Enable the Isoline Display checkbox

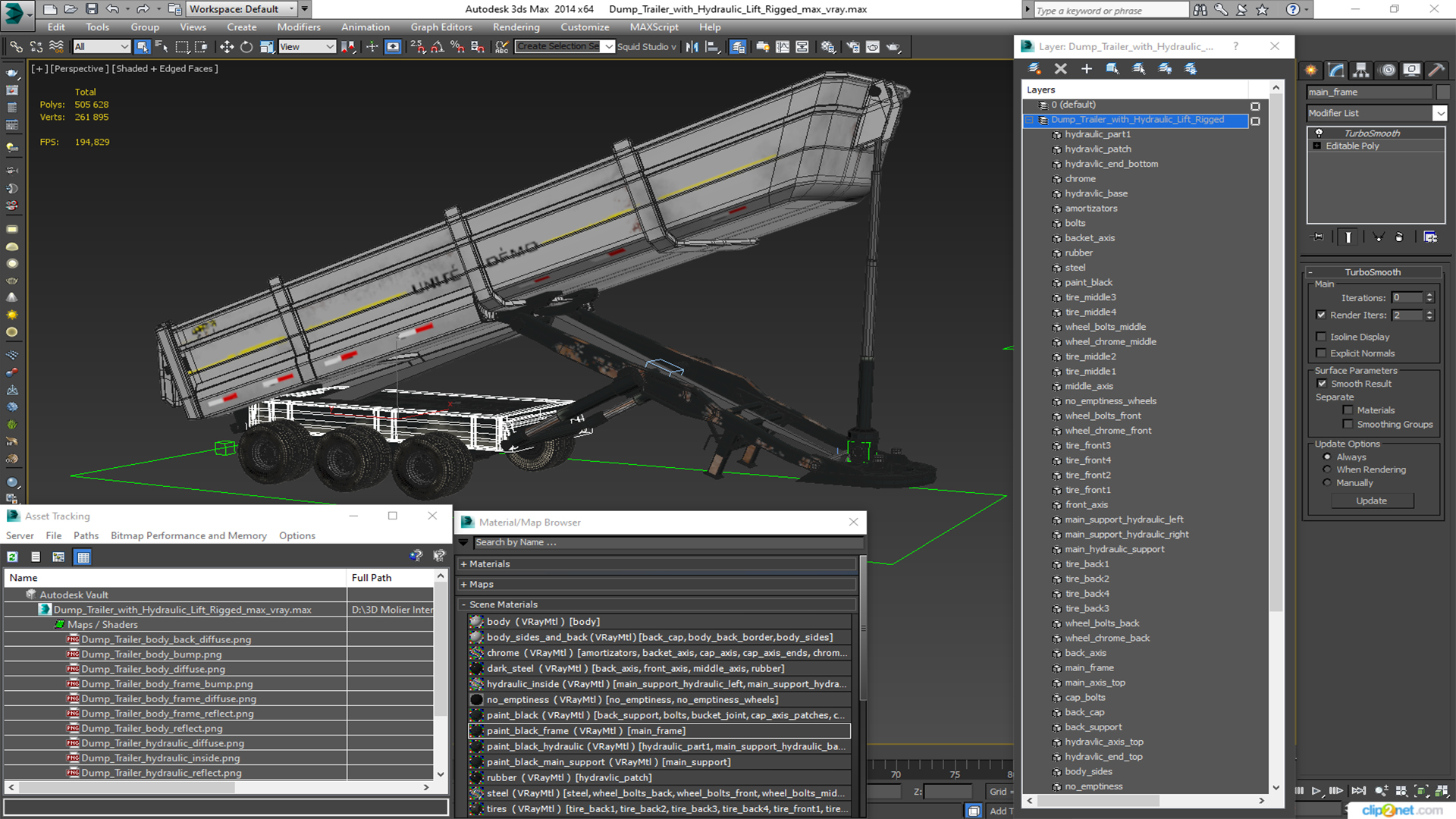point(1322,337)
